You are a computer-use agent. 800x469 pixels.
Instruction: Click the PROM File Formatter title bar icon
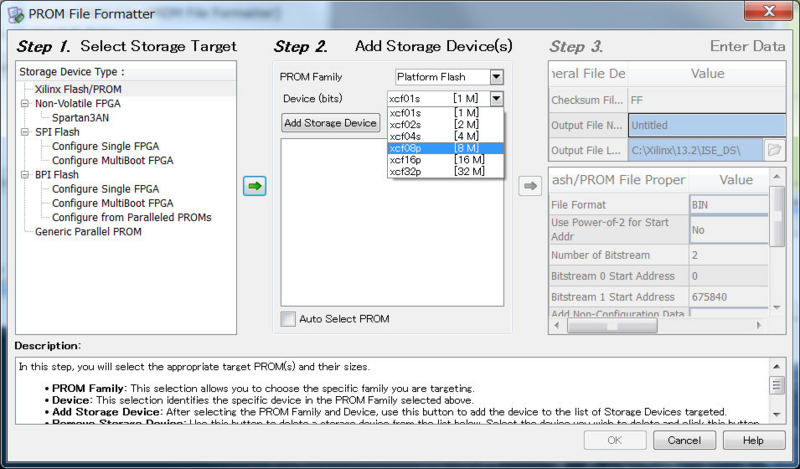point(16,14)
